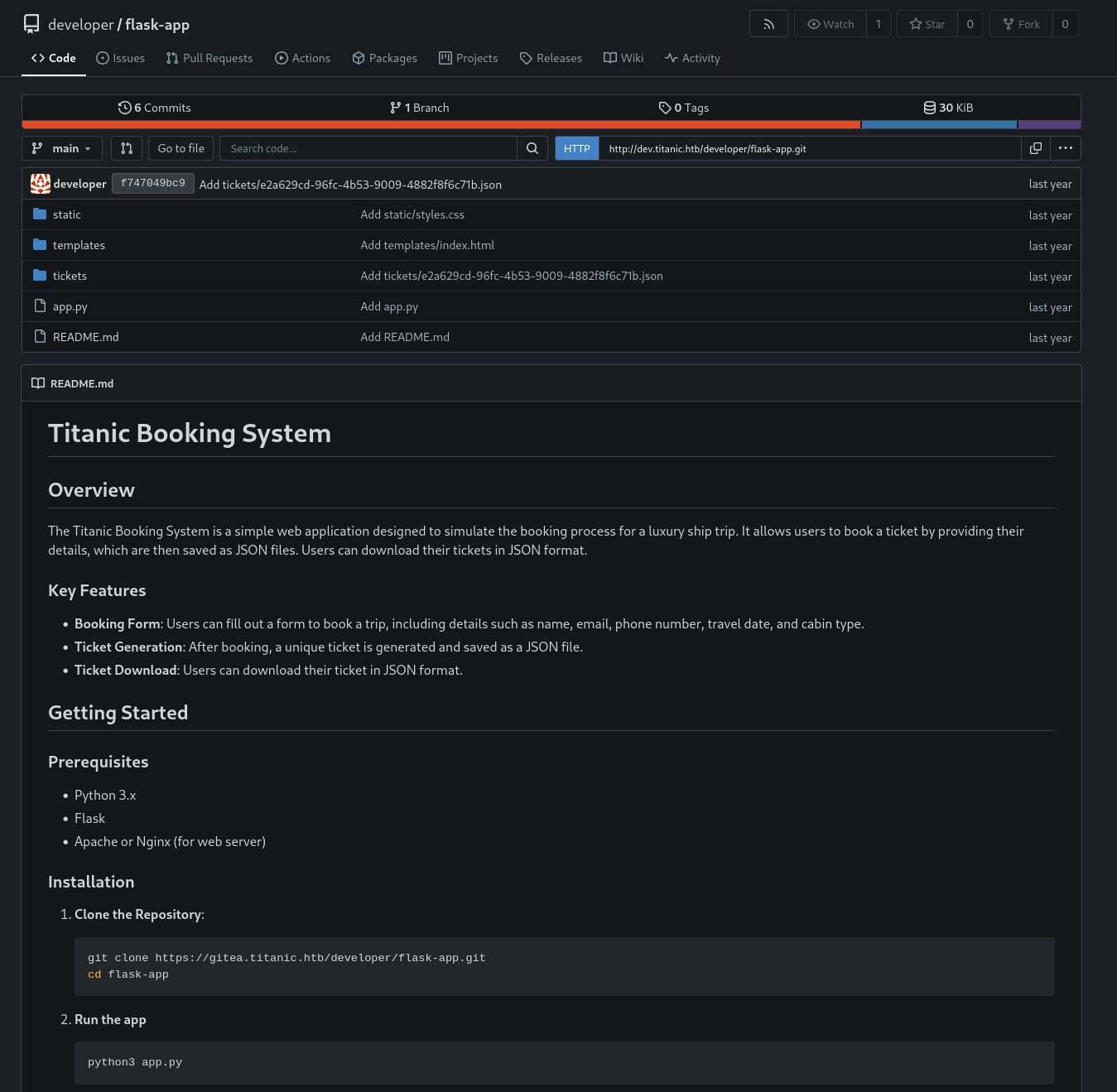Toggle watching the repository
The image size is (1117, 1092).
830,23
